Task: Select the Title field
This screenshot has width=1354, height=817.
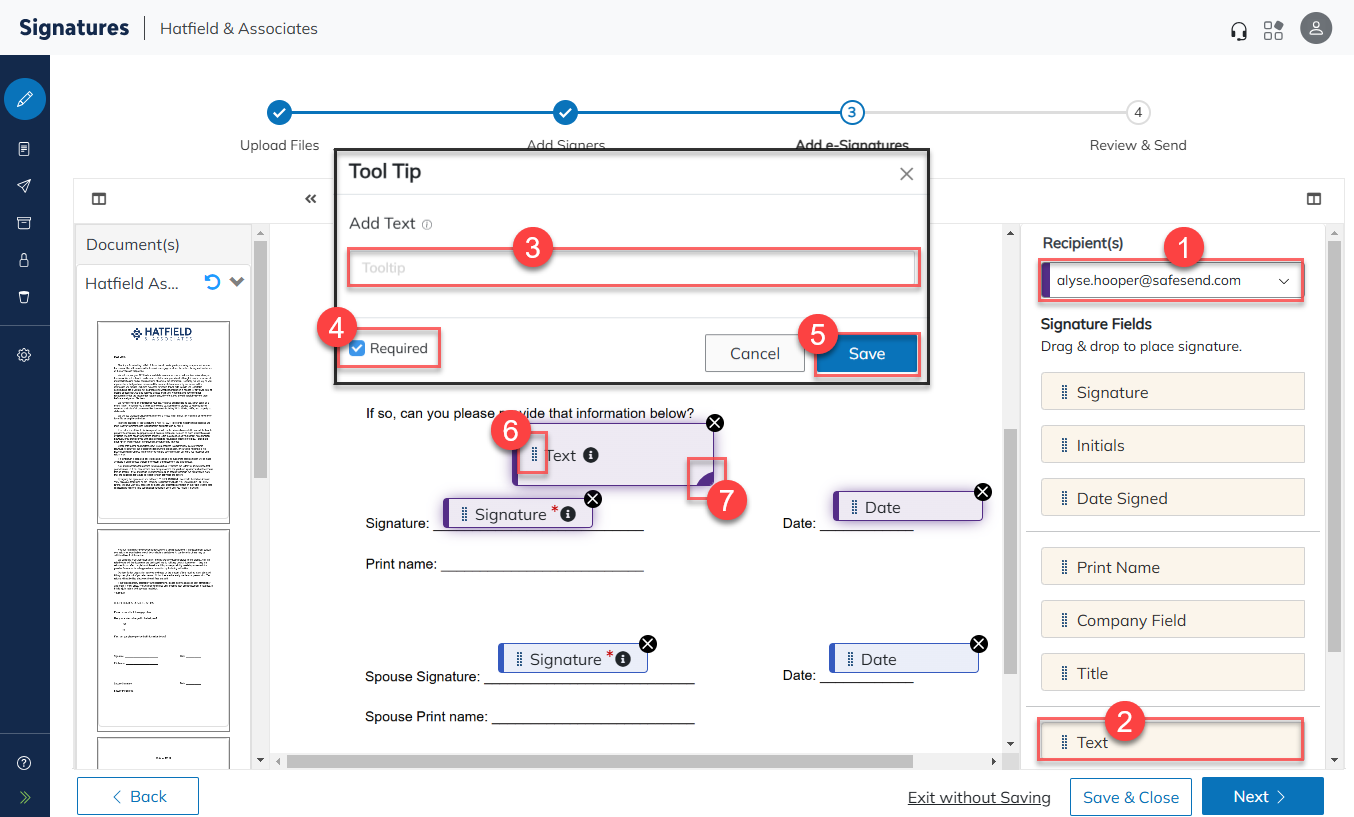Action: coord(1173,673)
